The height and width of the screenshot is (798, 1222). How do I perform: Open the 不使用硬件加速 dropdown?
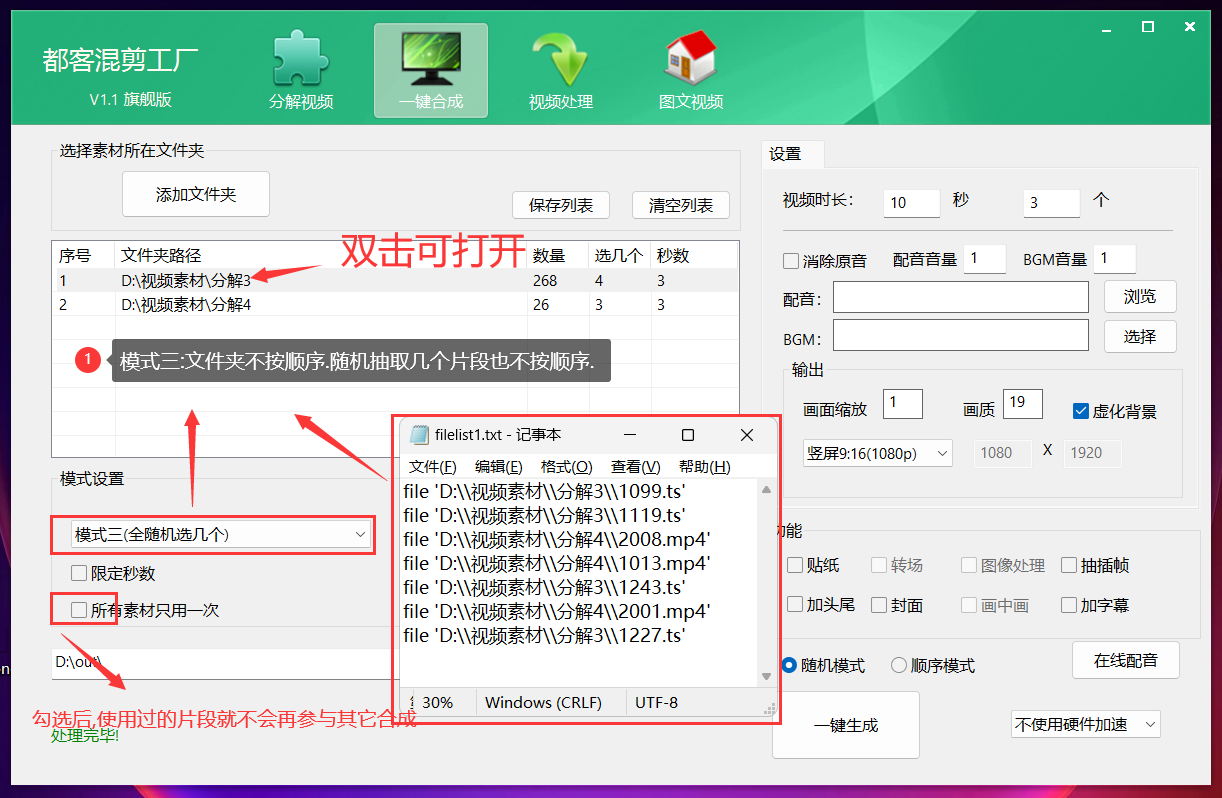pos(1085,724)
